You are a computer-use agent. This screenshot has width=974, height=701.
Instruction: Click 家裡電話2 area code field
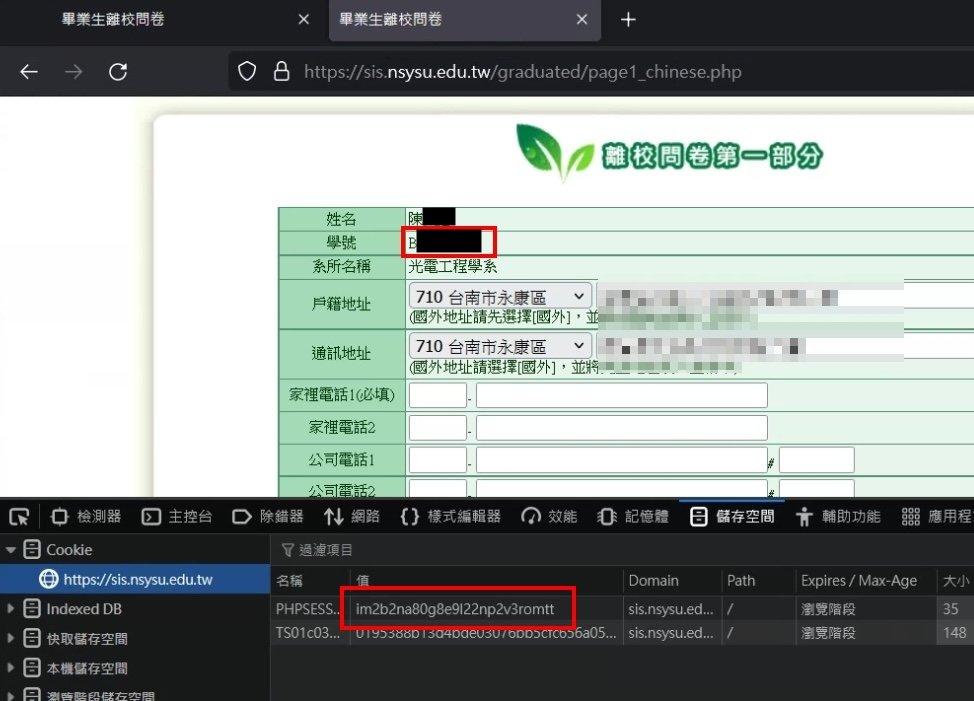coord(438,428)
